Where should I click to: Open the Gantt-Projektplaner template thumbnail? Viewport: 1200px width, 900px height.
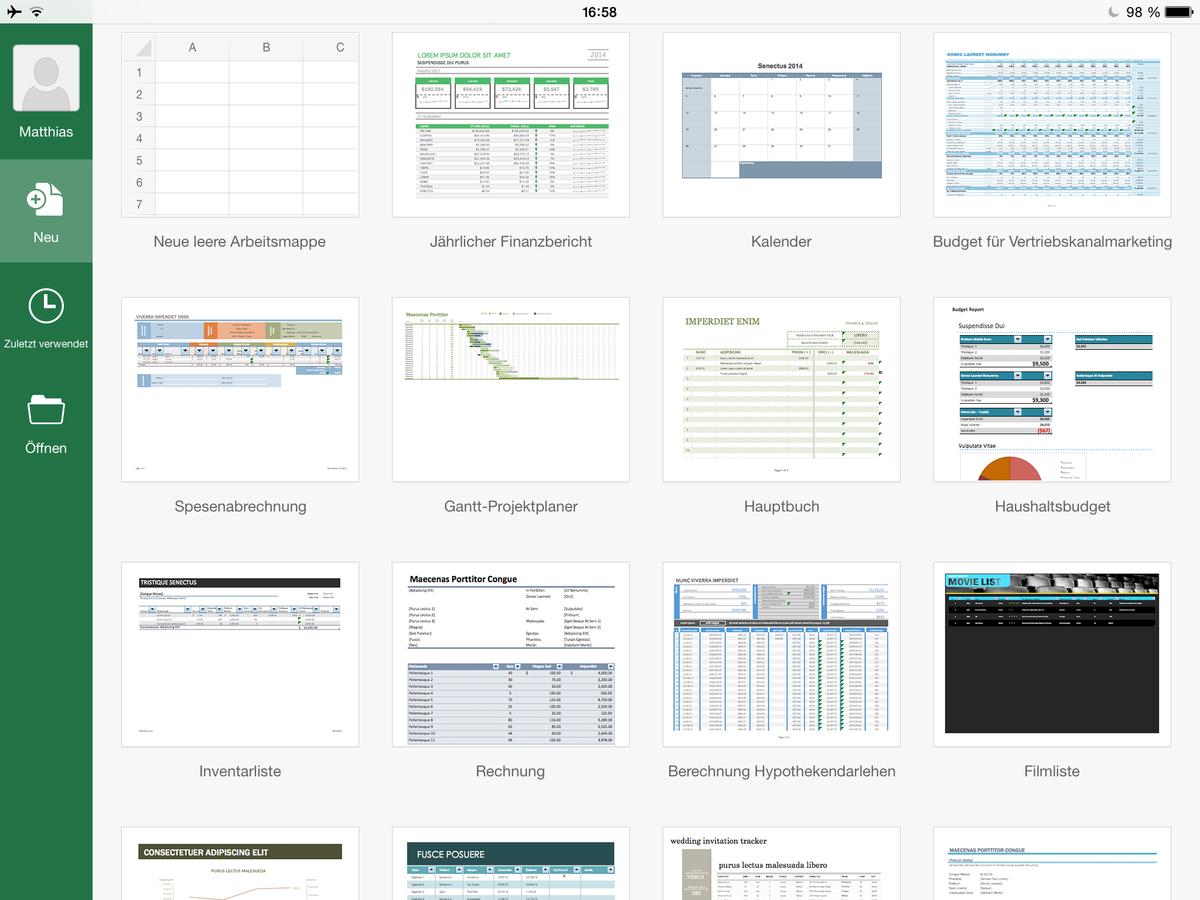(x=511, y=390)
